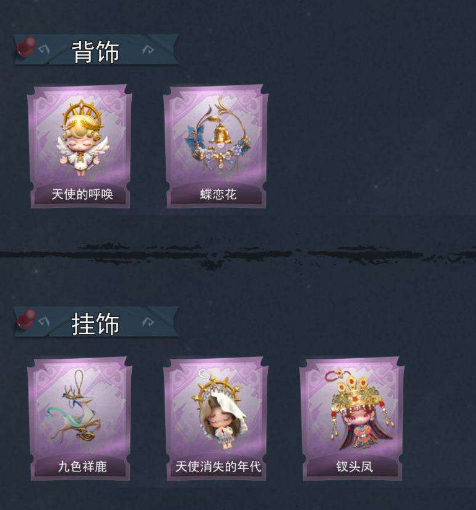Click the golden bell in 蝶恋花 wreath
This screenshot has height=510, width=476.
click(x=220, y=134)
